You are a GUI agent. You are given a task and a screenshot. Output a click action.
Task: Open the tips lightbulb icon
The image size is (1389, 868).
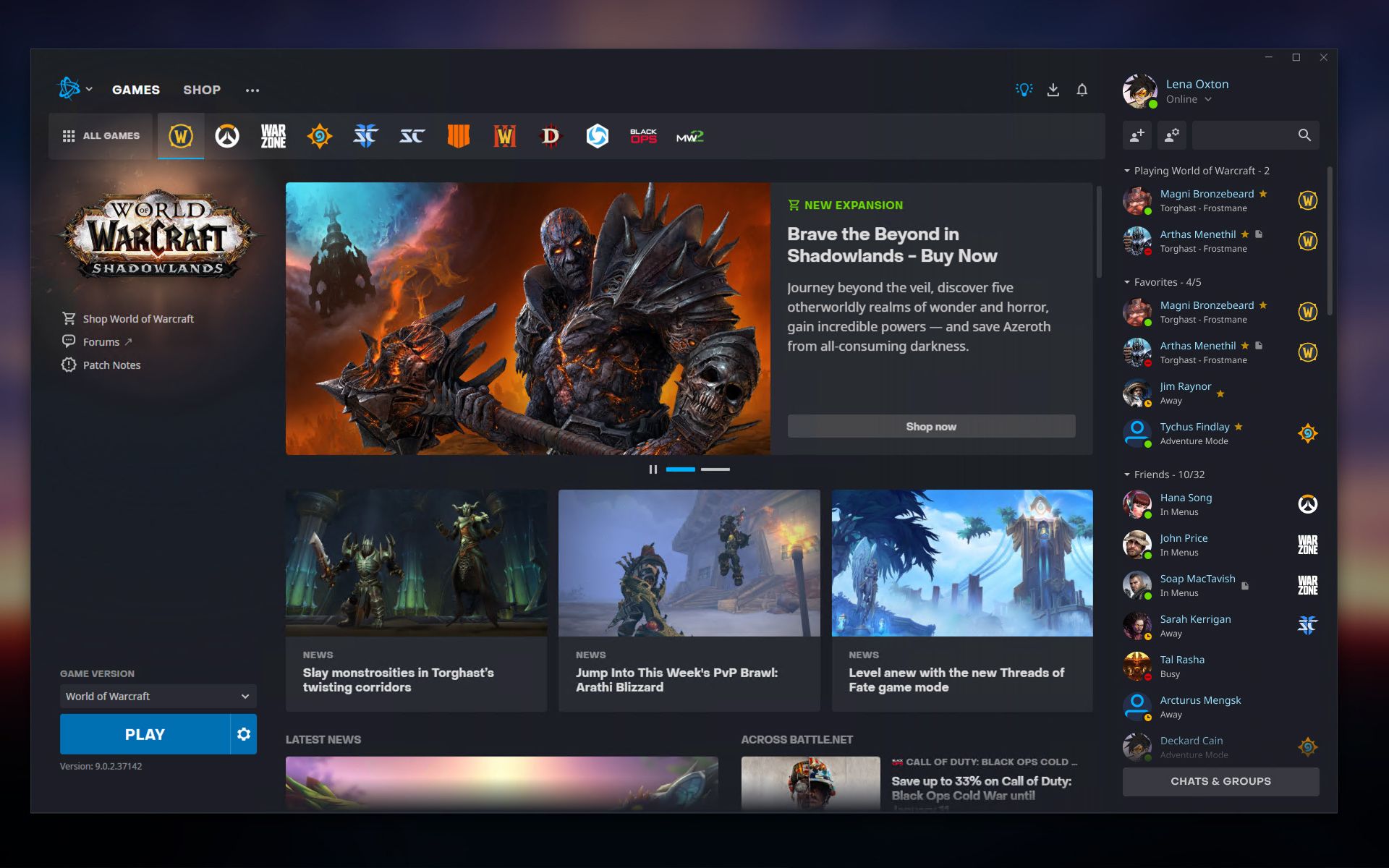1024,90
